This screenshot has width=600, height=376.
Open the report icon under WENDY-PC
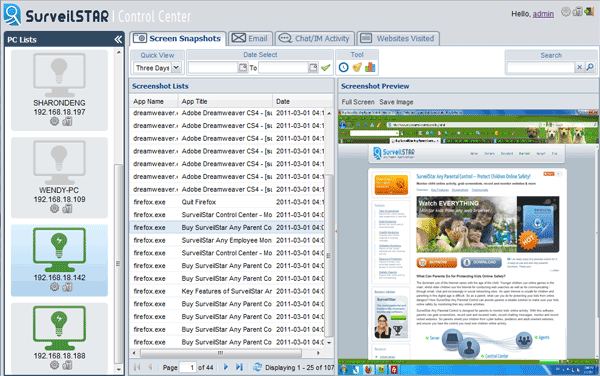pos(67,209)
